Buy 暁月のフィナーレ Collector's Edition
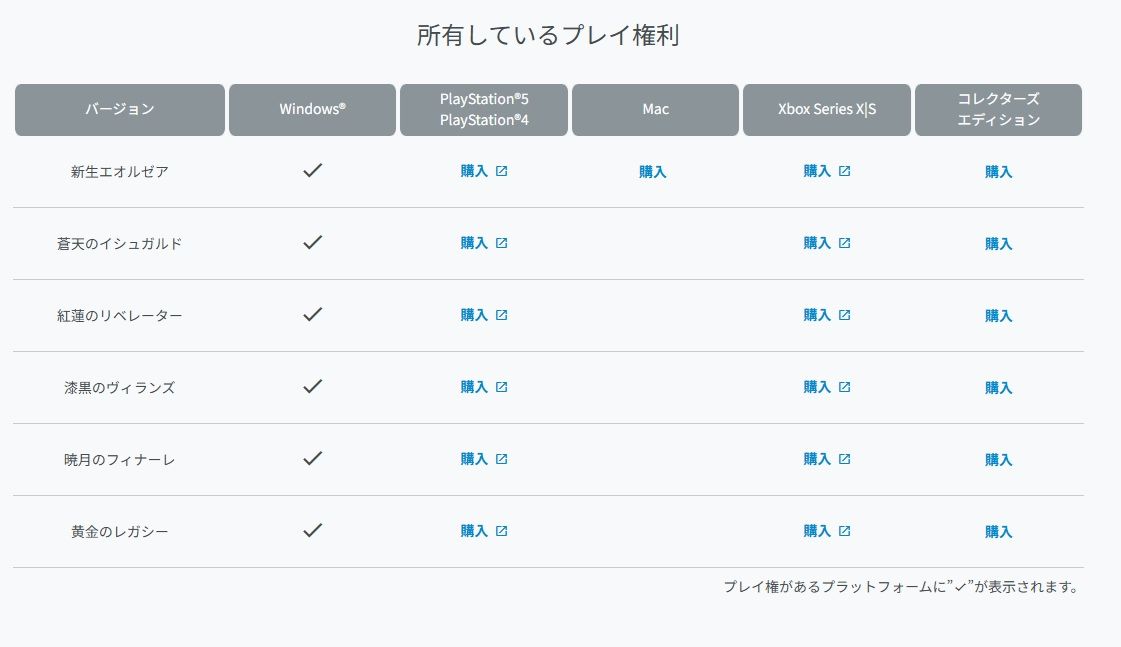 [x=999, y=460]
